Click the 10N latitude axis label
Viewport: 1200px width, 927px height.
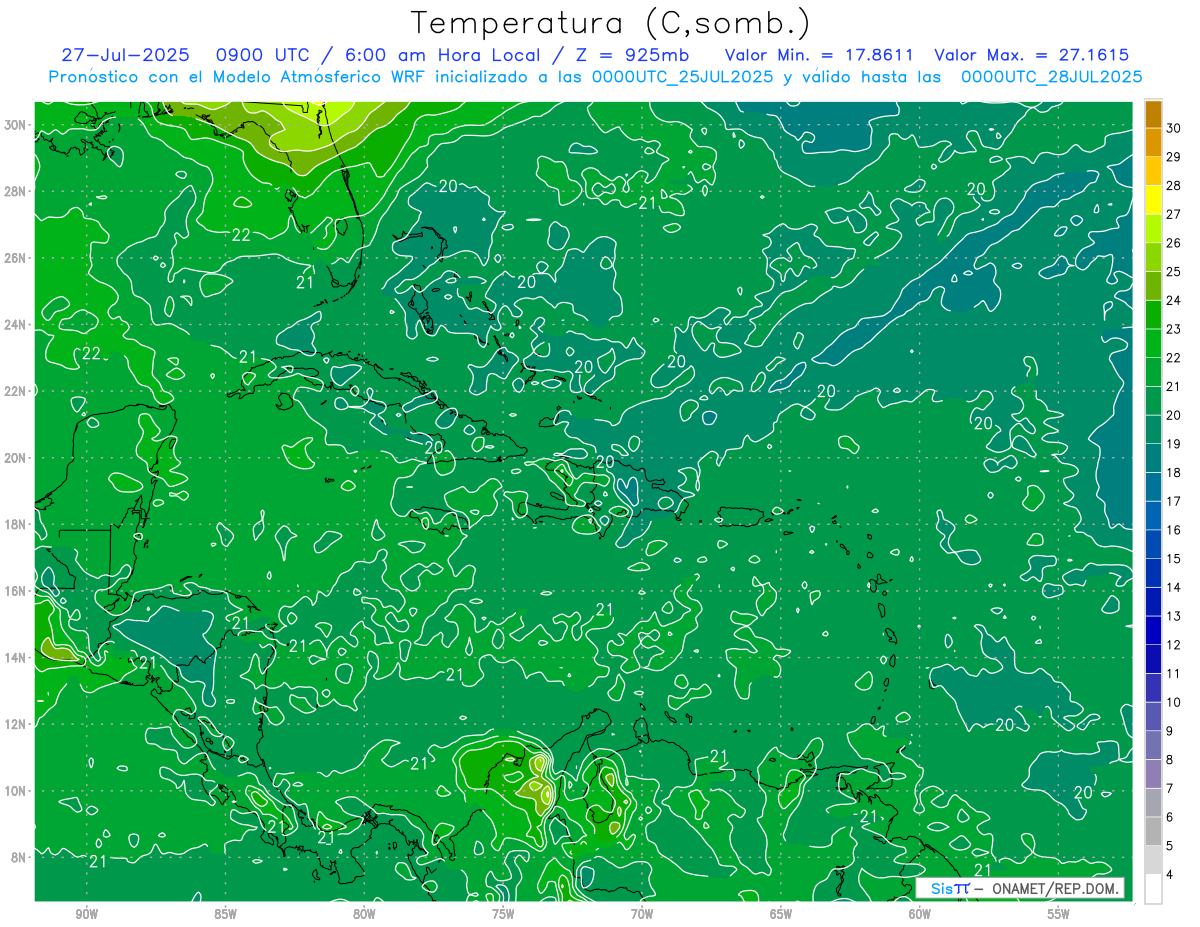(x=16, y=790)
